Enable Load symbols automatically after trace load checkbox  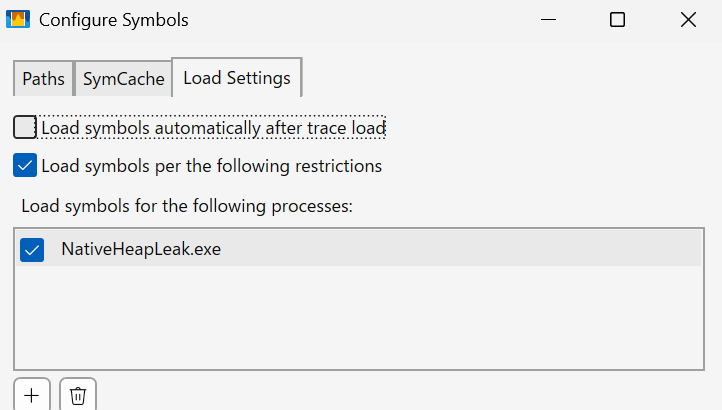(x=25, y=128)
